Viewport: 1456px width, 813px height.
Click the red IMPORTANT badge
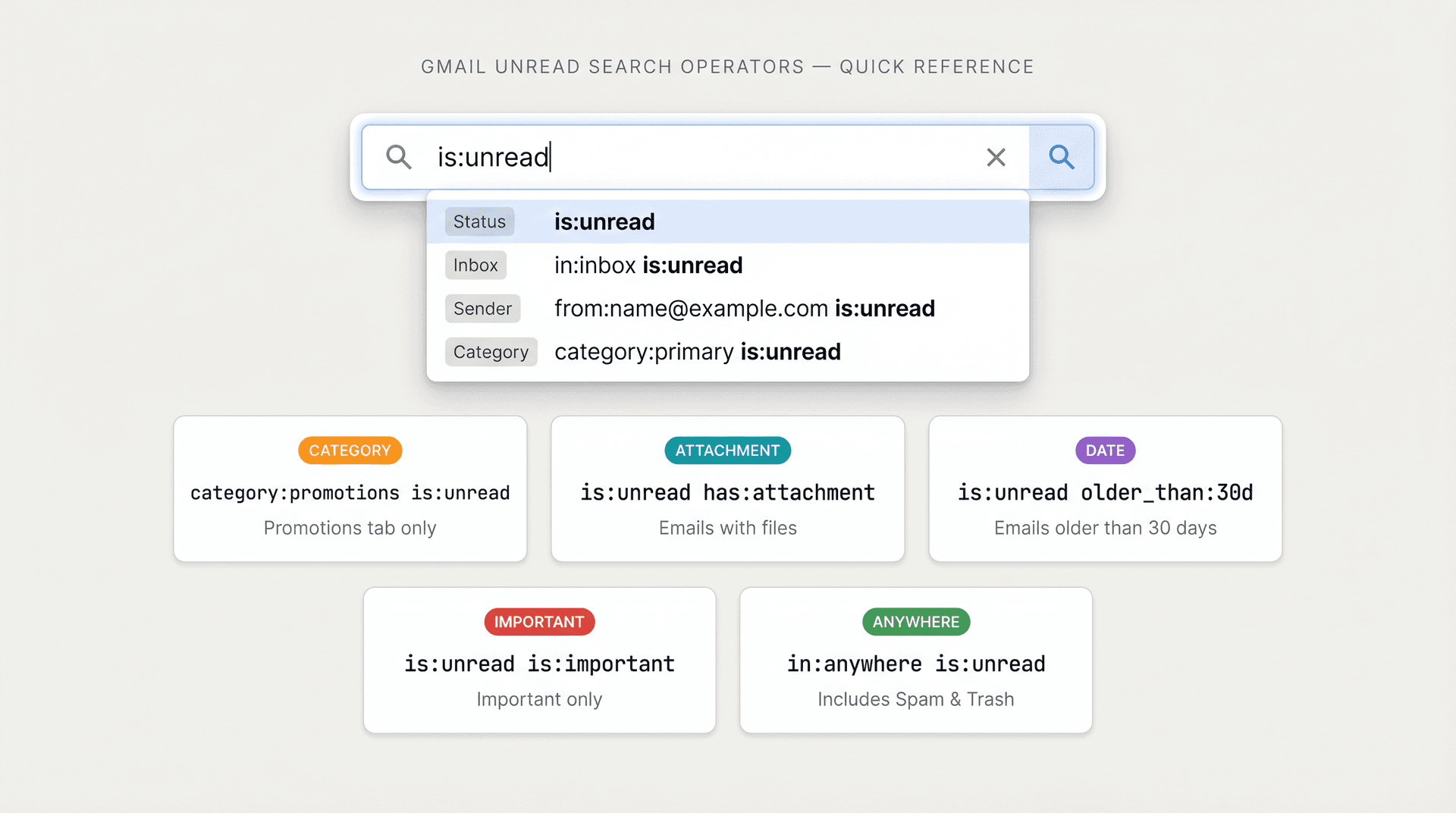tap(539, 622)
